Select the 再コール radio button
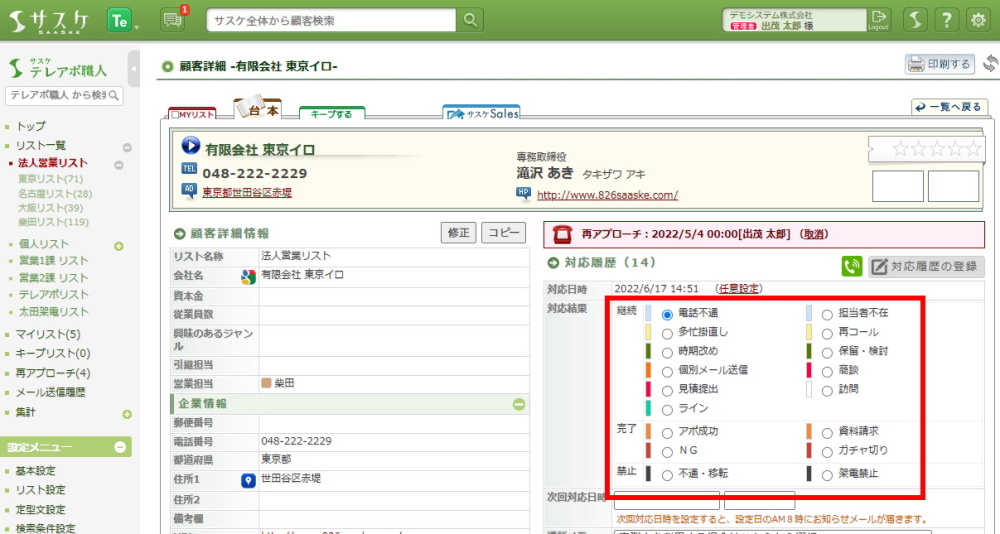Screen dimensions: 1000x534 (x=827, y=334)
